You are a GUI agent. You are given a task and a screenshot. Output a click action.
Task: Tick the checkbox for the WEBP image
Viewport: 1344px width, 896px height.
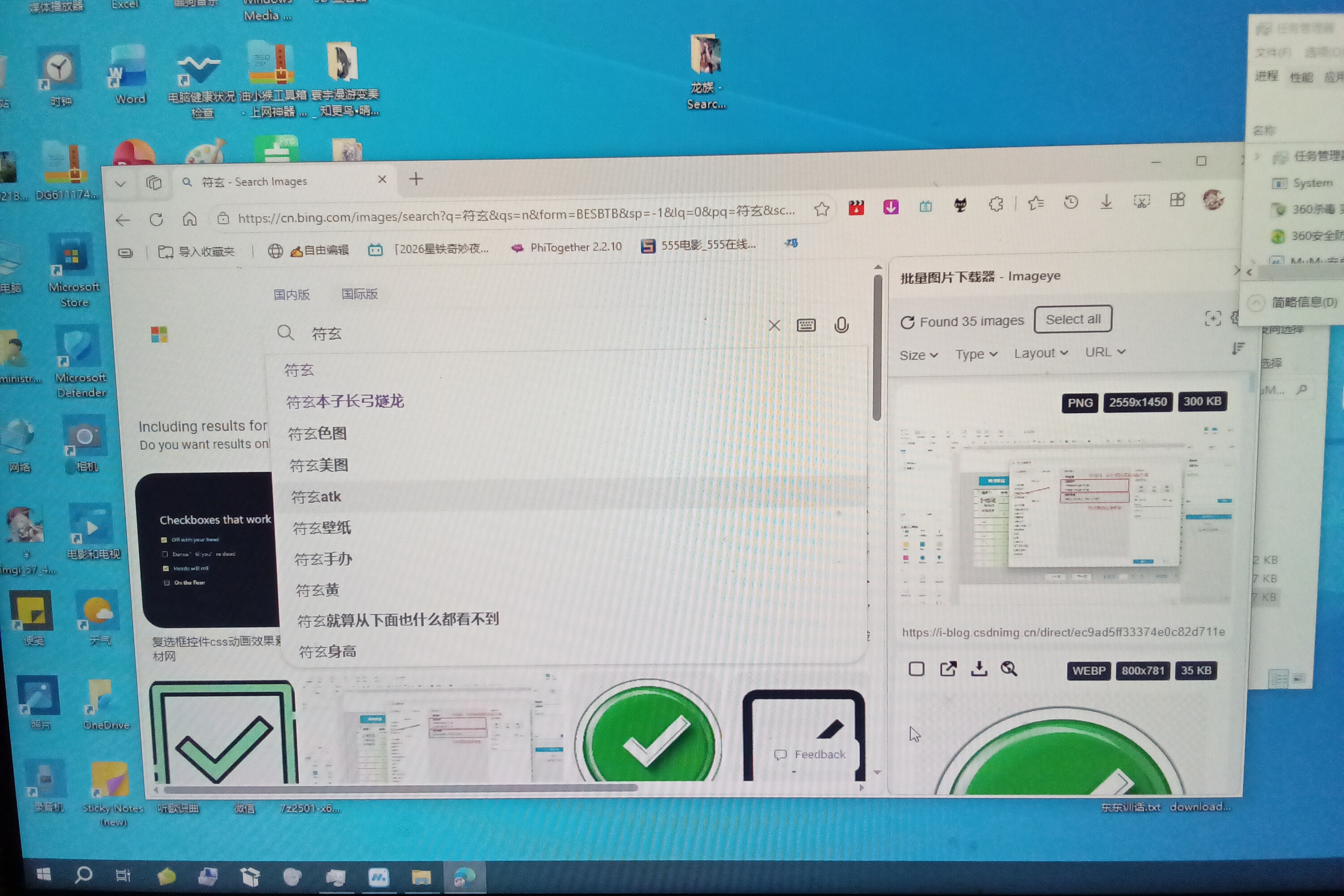point(917,669)
